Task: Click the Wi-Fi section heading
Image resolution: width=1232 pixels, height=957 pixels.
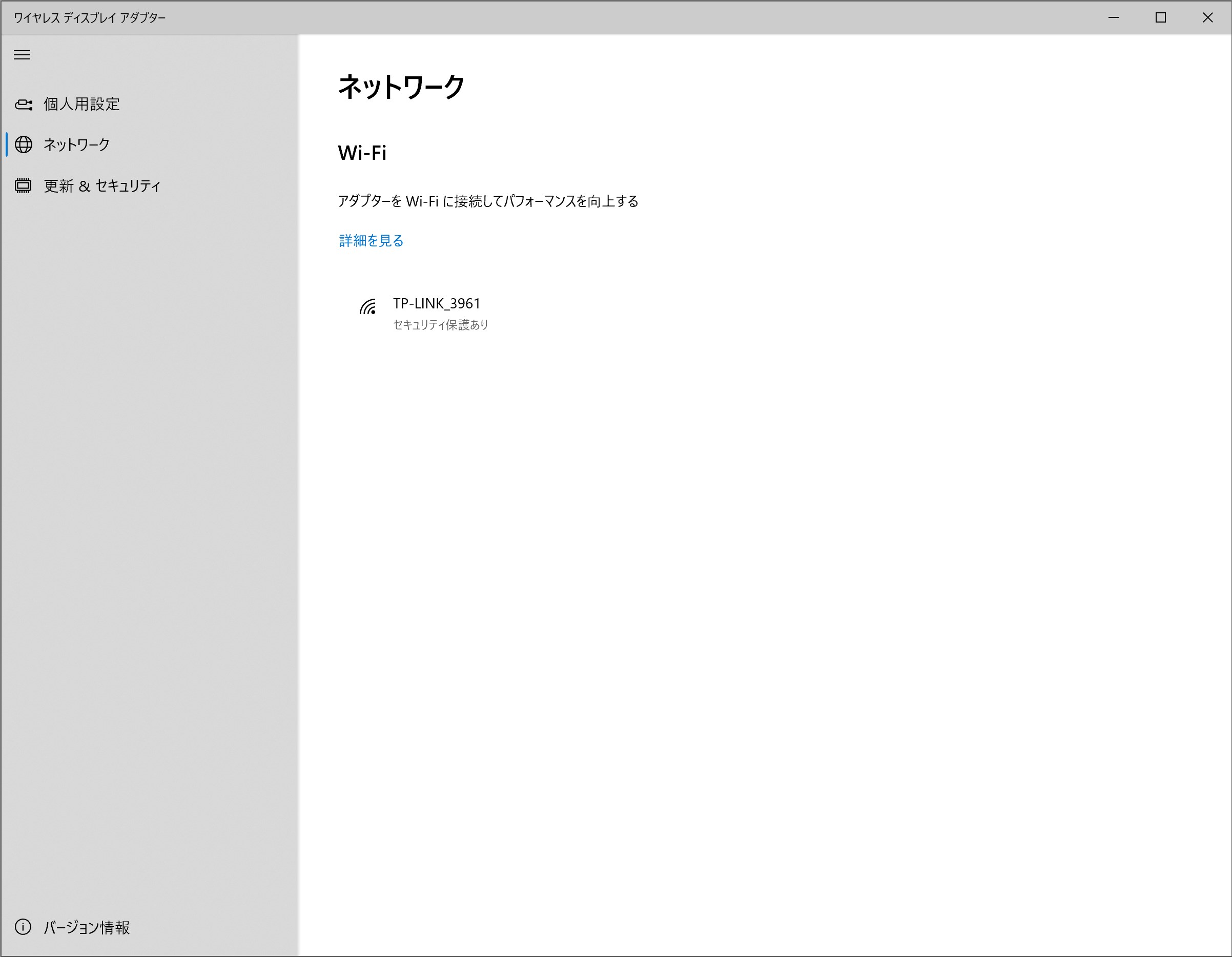Action: pos(362,153)
